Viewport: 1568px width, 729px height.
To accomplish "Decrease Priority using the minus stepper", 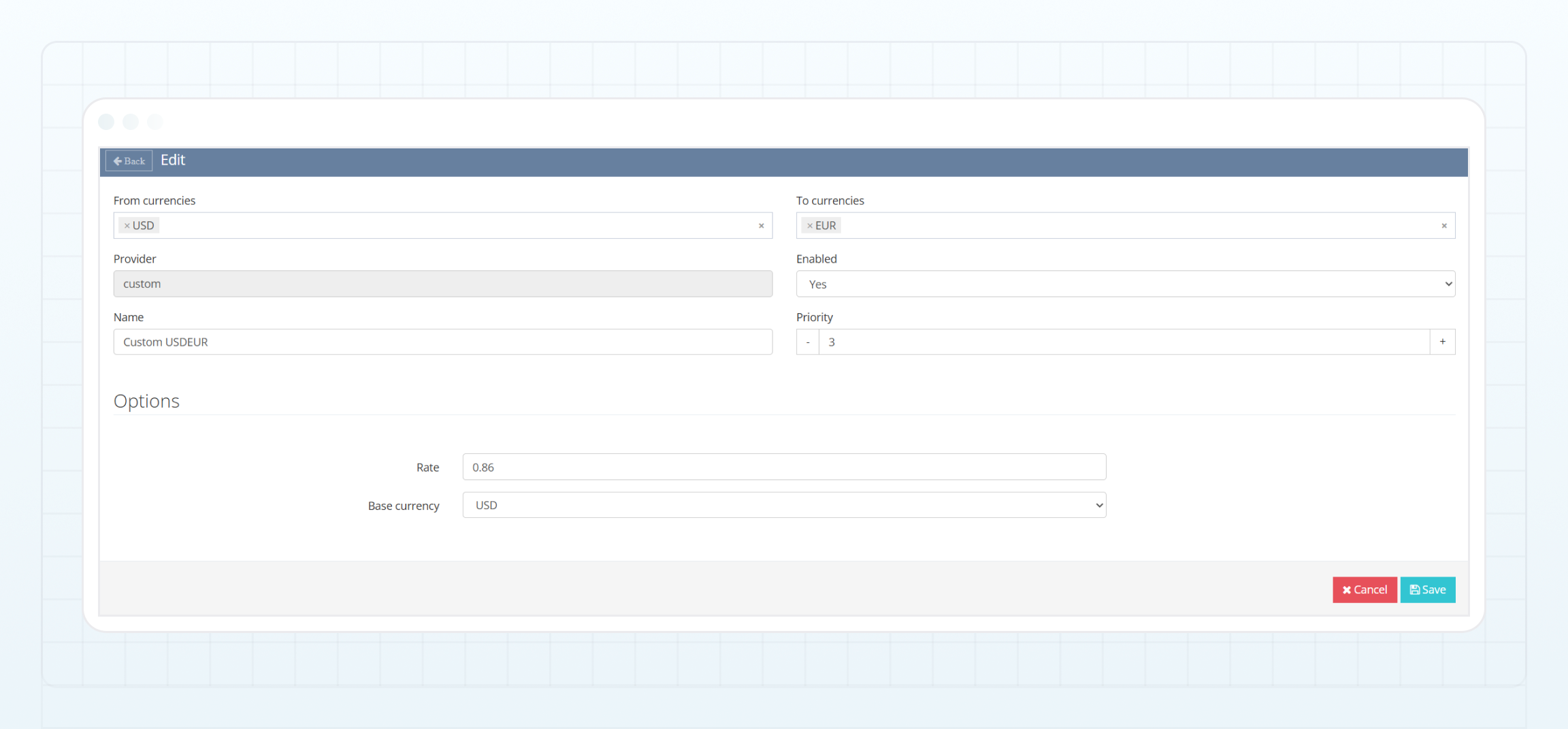I will (x=807, y=342).
